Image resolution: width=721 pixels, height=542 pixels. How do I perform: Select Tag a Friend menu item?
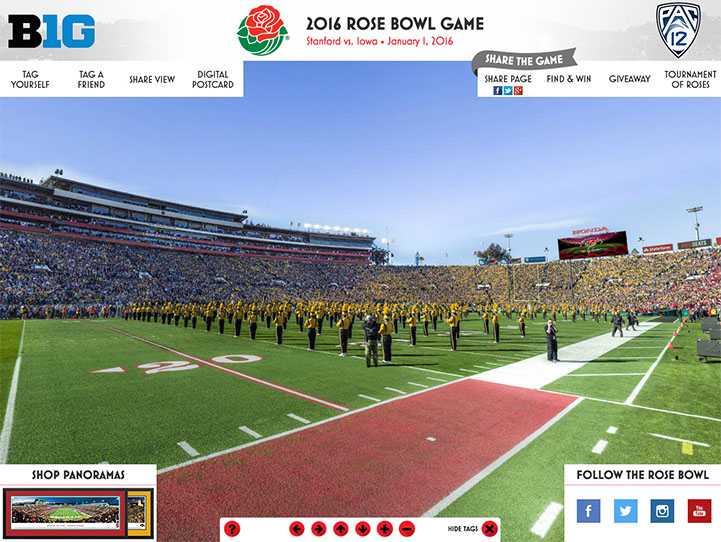coord(91,80)
